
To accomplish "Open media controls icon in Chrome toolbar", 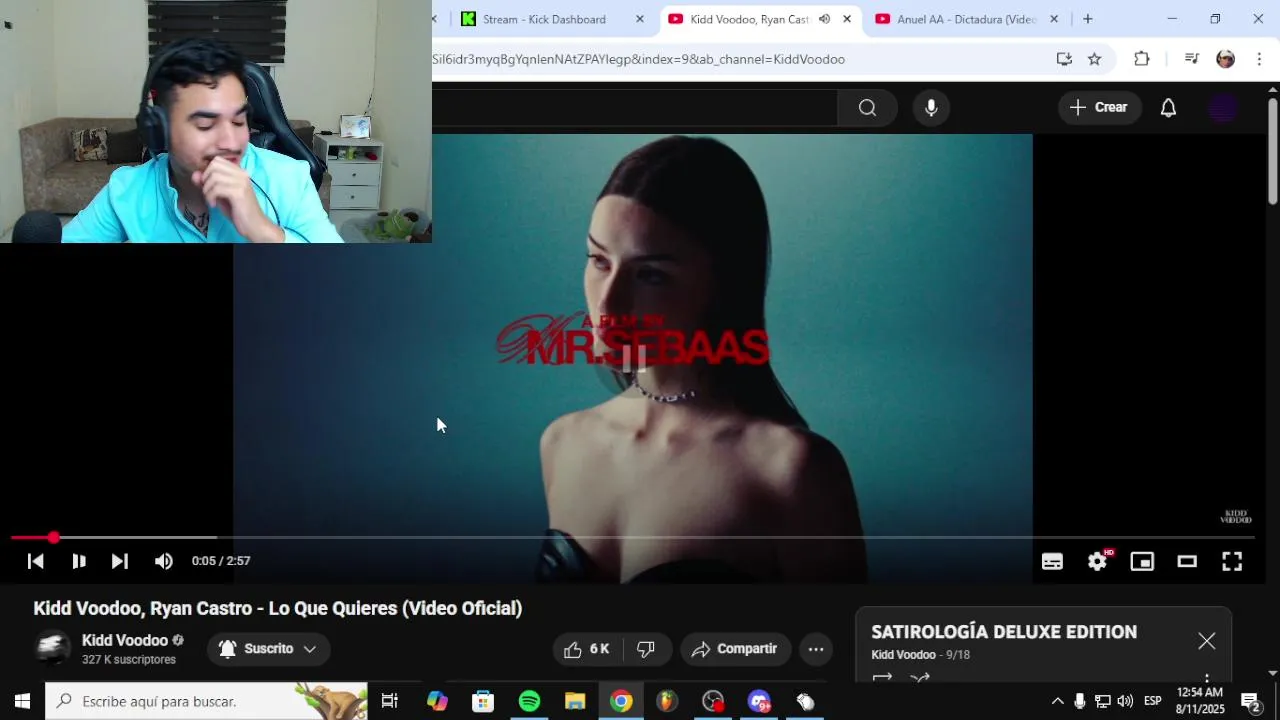I will [1191, 59].
